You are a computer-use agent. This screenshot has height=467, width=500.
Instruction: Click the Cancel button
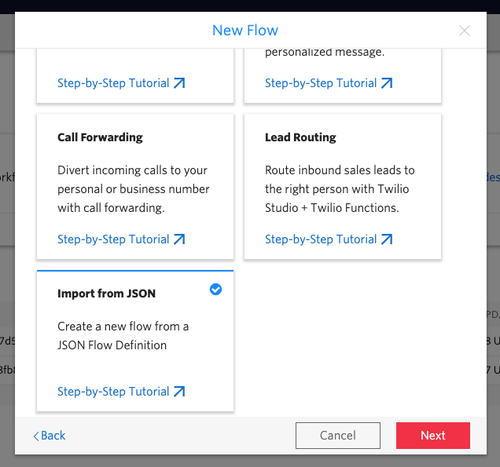click(338, 435)
